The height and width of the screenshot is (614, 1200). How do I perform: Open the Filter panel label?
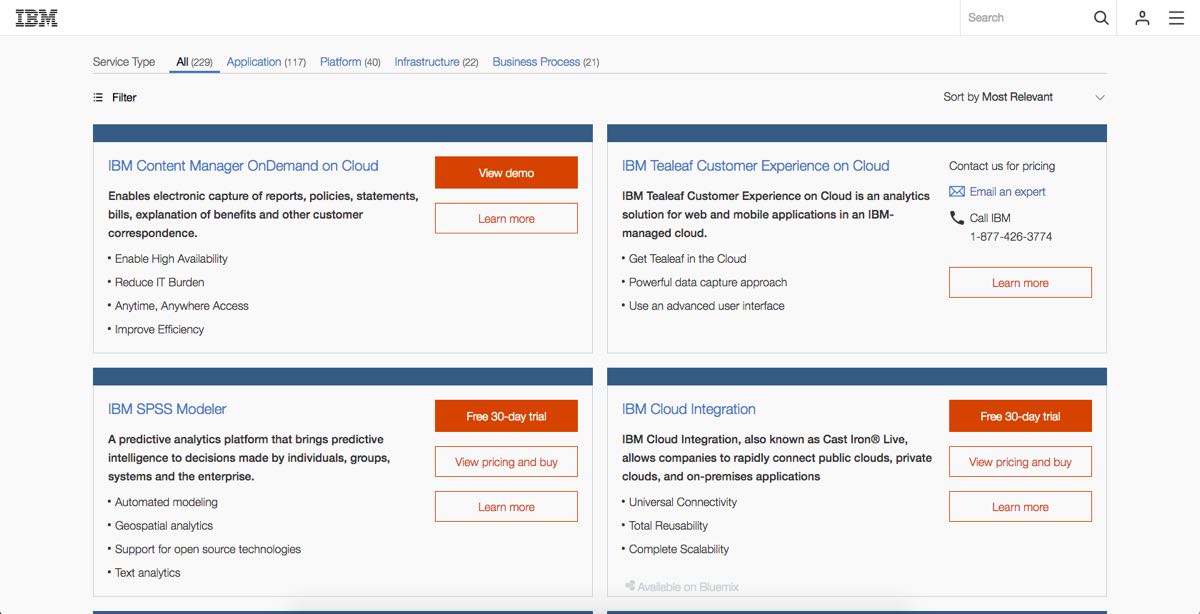coord(124,97)
